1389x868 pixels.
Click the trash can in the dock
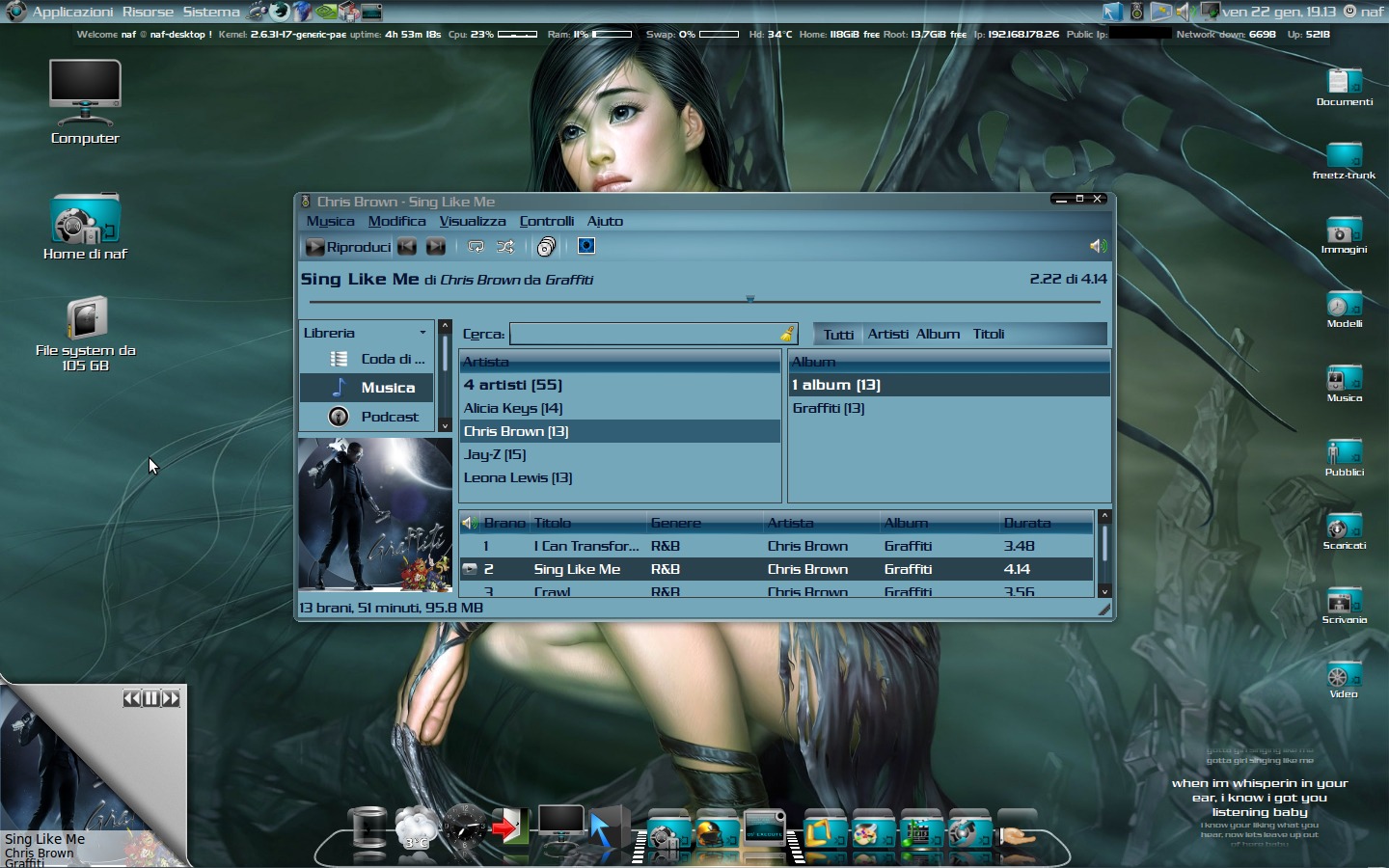368,827
